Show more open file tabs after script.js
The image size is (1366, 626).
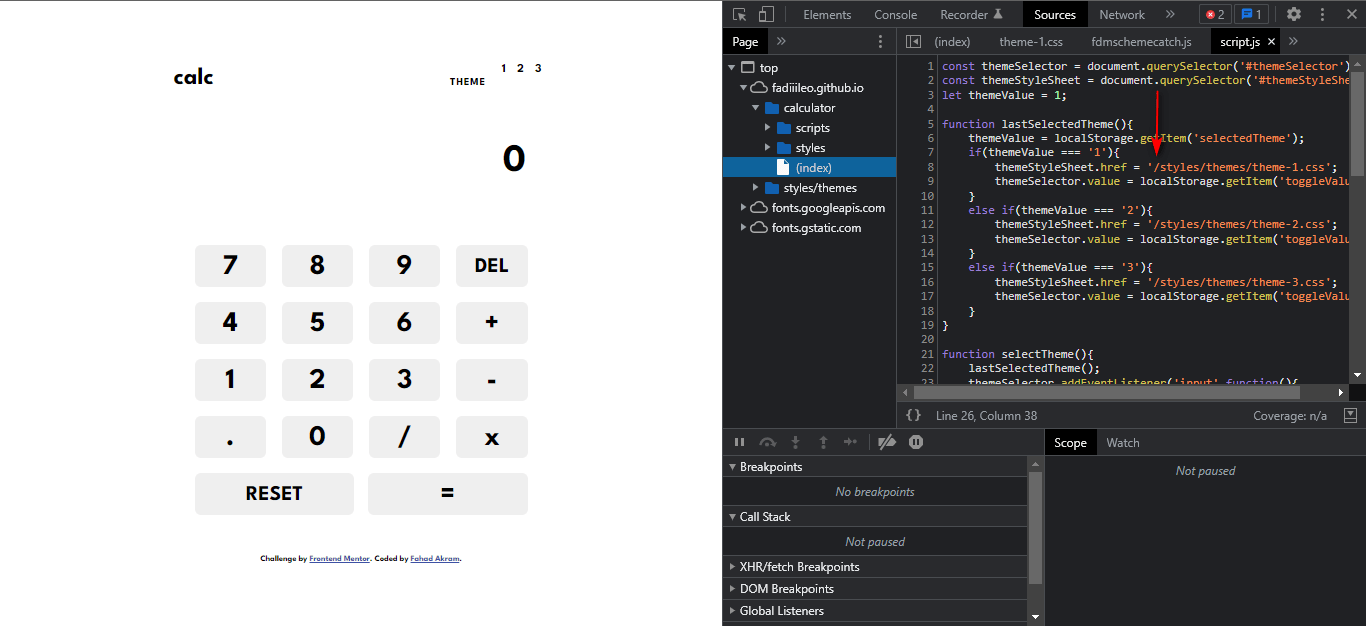(x=1293, y=41)
